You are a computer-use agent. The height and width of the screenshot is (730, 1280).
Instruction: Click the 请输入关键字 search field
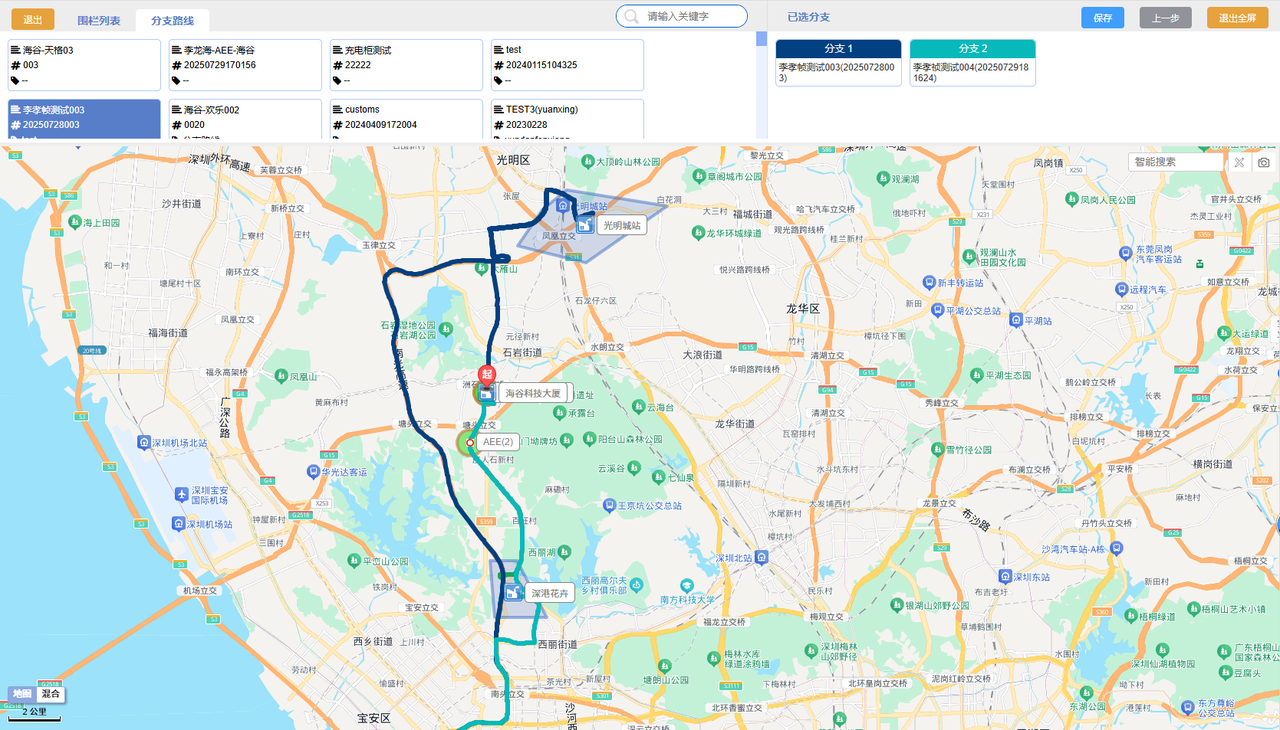[682, 16]
